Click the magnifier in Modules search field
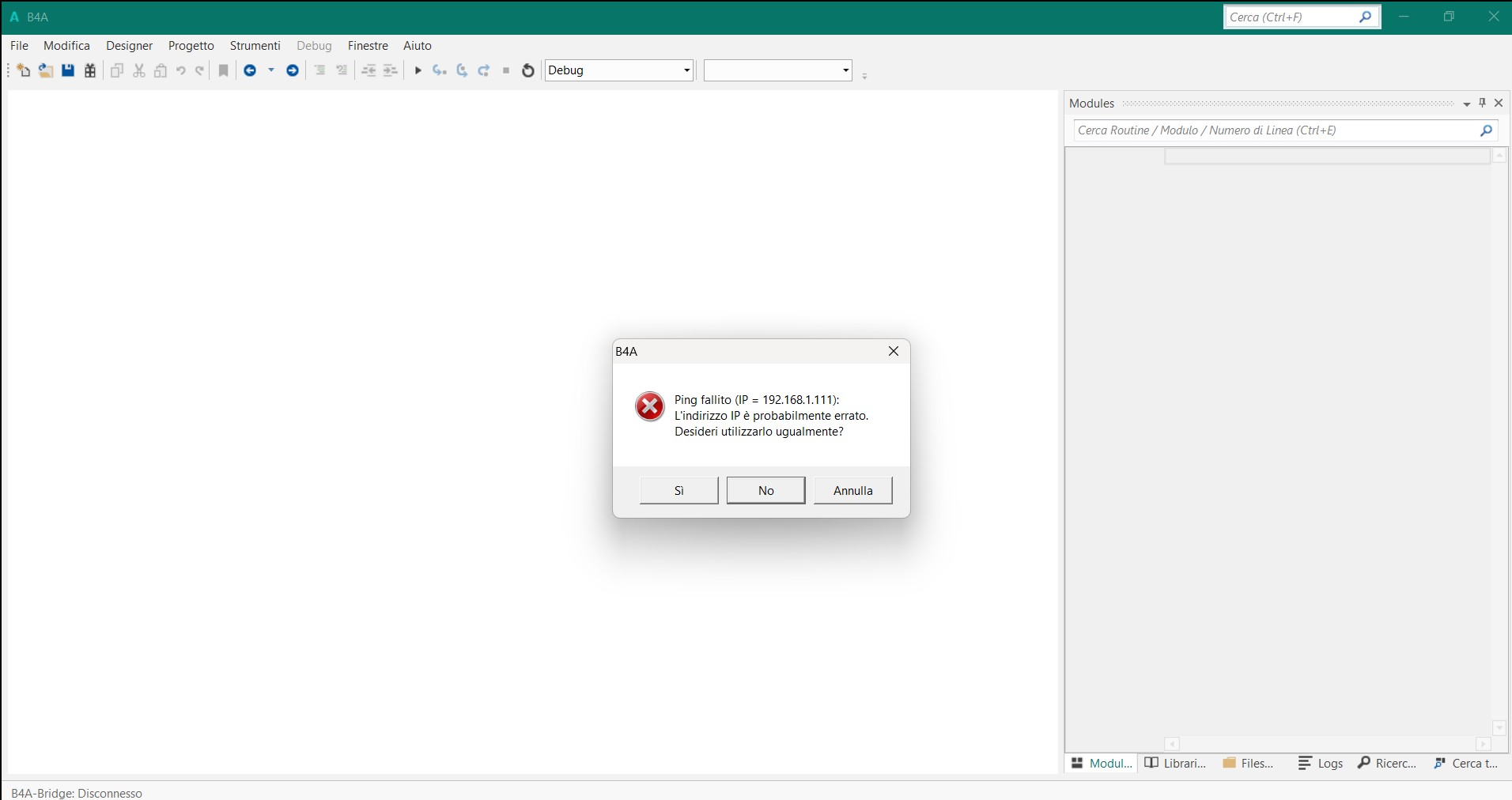Screen dimensions: 1512x800 coord(1487,130)
